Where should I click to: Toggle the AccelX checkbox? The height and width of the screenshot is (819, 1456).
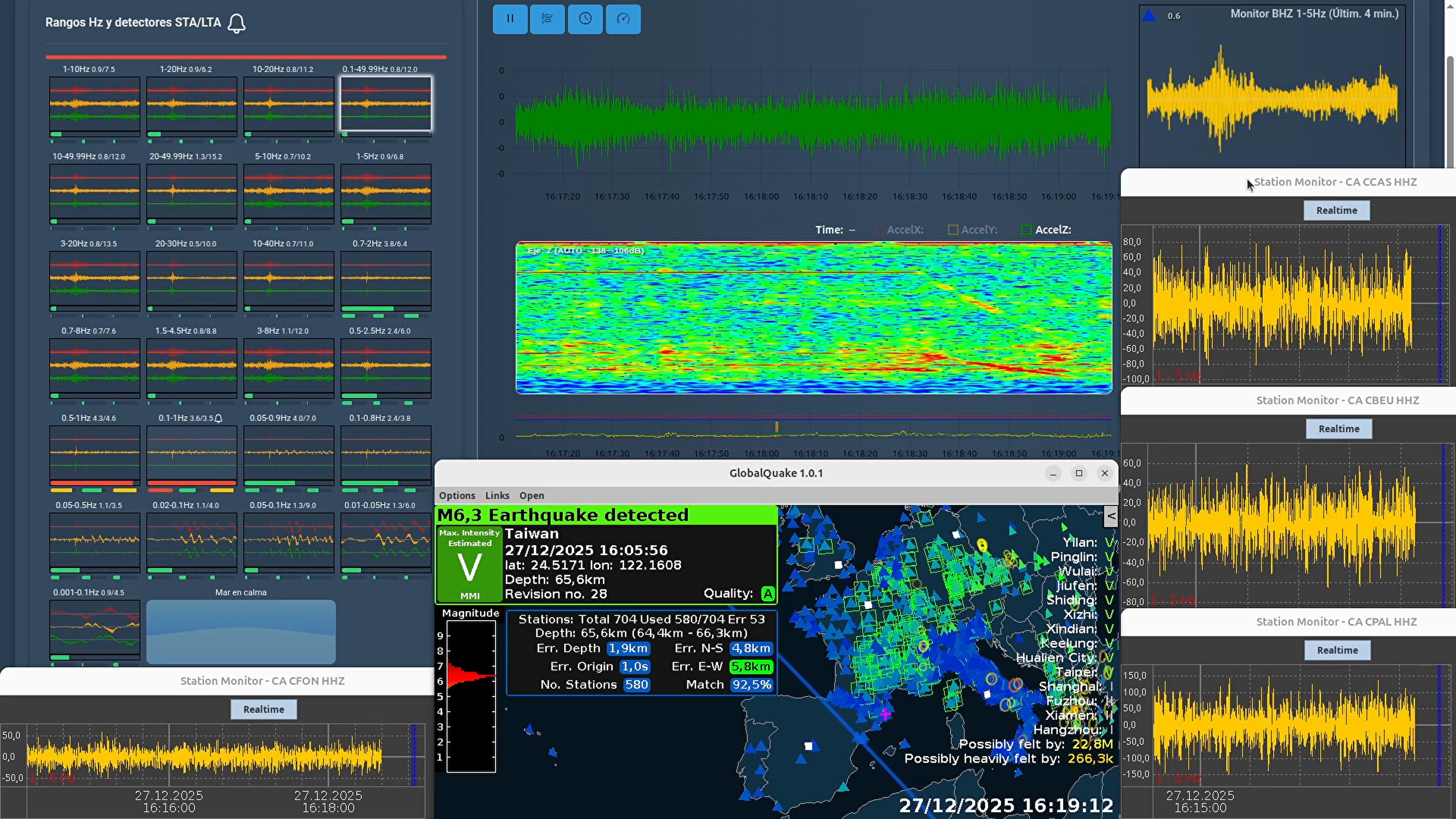879,229
